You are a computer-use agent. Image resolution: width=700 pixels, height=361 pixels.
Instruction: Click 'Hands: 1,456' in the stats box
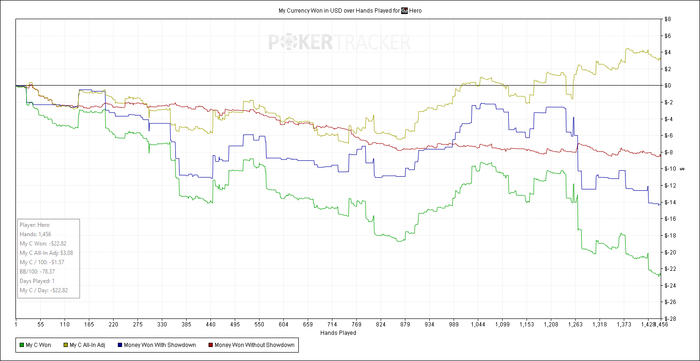pos(34,234)
